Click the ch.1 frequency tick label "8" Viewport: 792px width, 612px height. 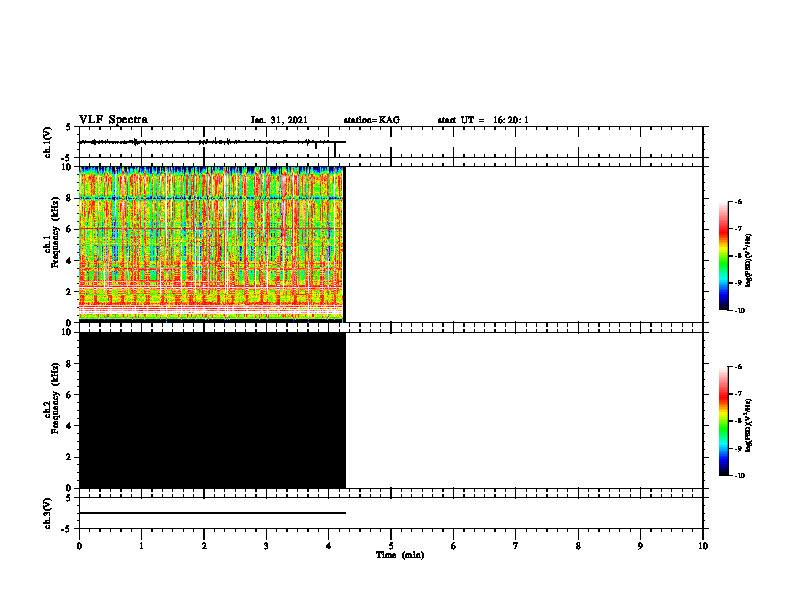[70, 198]
